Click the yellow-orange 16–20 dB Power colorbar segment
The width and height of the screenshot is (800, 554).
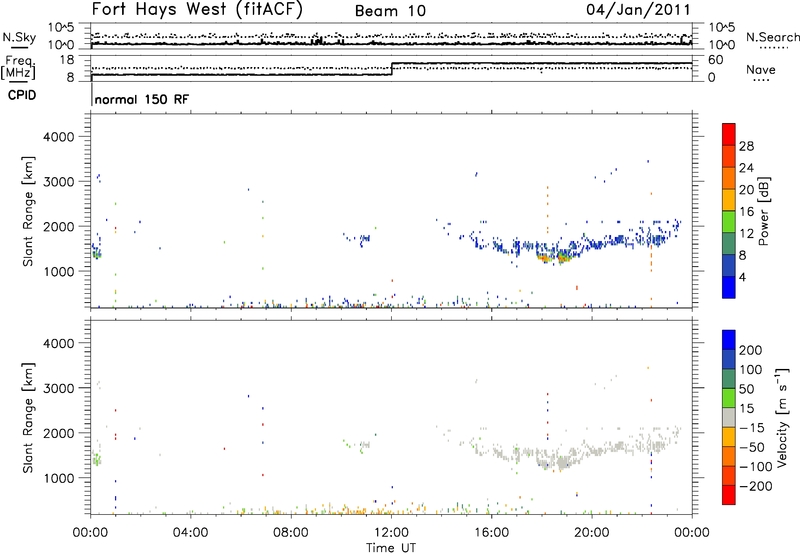pos(729,199)
